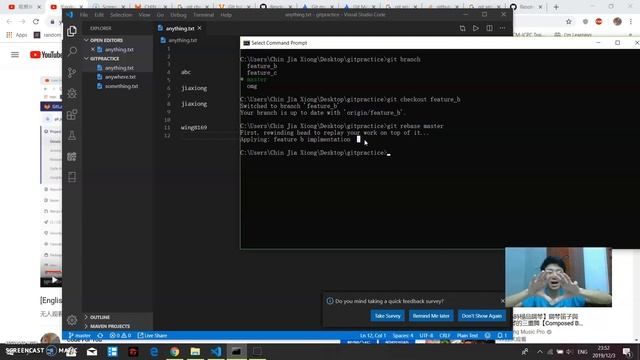Screen dimensions: 640x360
Task: Click the Take Survey button
Action: click(387, 316)
